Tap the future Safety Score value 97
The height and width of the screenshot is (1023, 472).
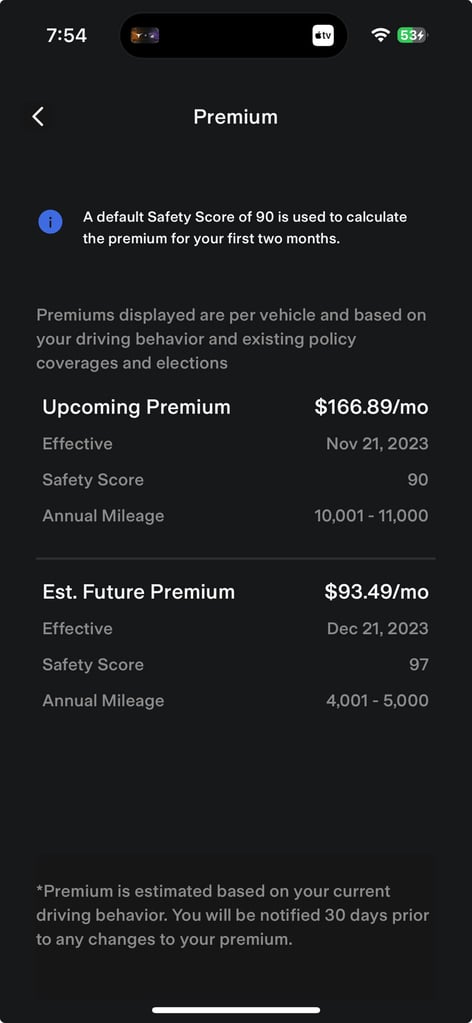[x=418, y=664]
